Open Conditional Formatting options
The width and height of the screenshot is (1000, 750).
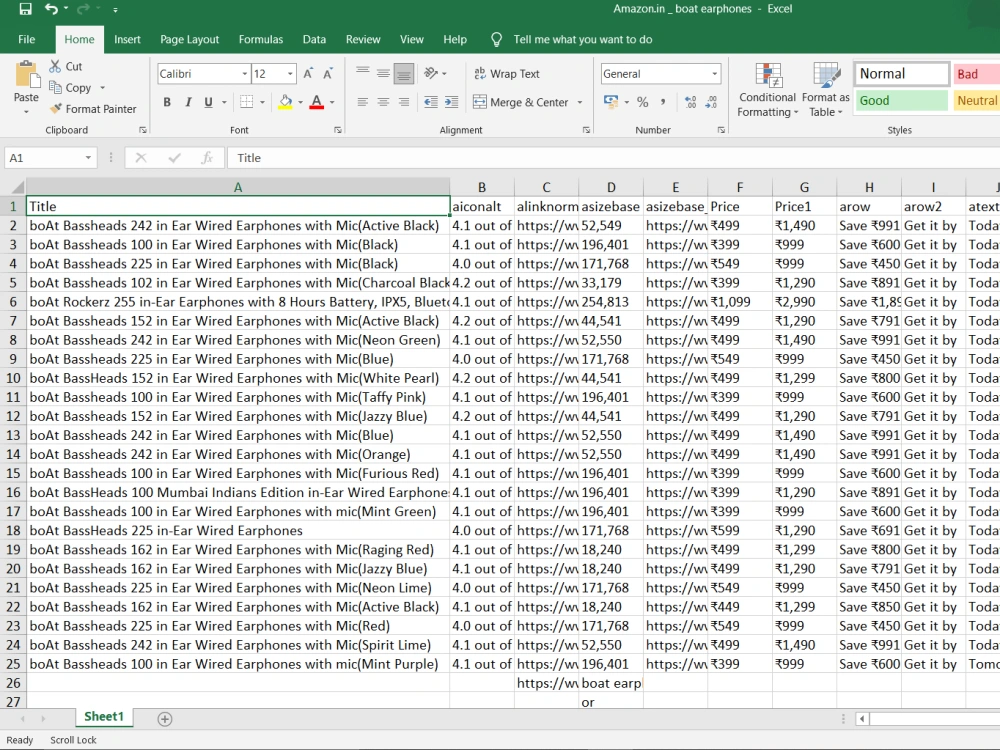point(767,88)
